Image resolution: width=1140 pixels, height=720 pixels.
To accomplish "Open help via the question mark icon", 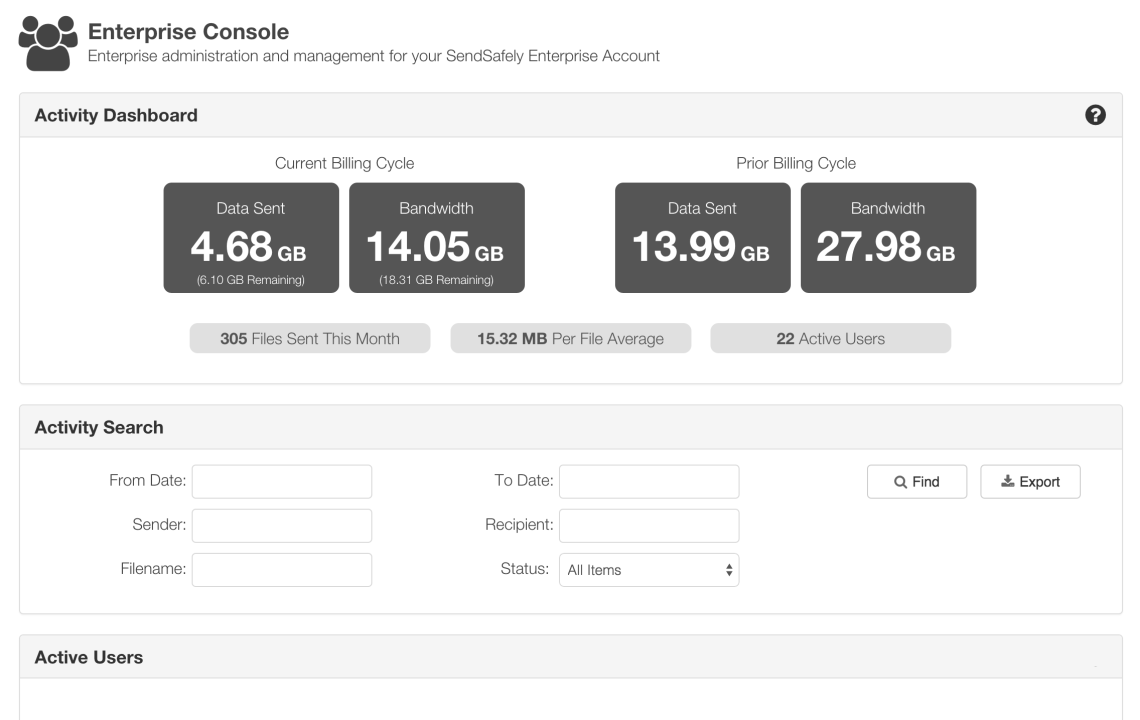I will [1095, 115].
